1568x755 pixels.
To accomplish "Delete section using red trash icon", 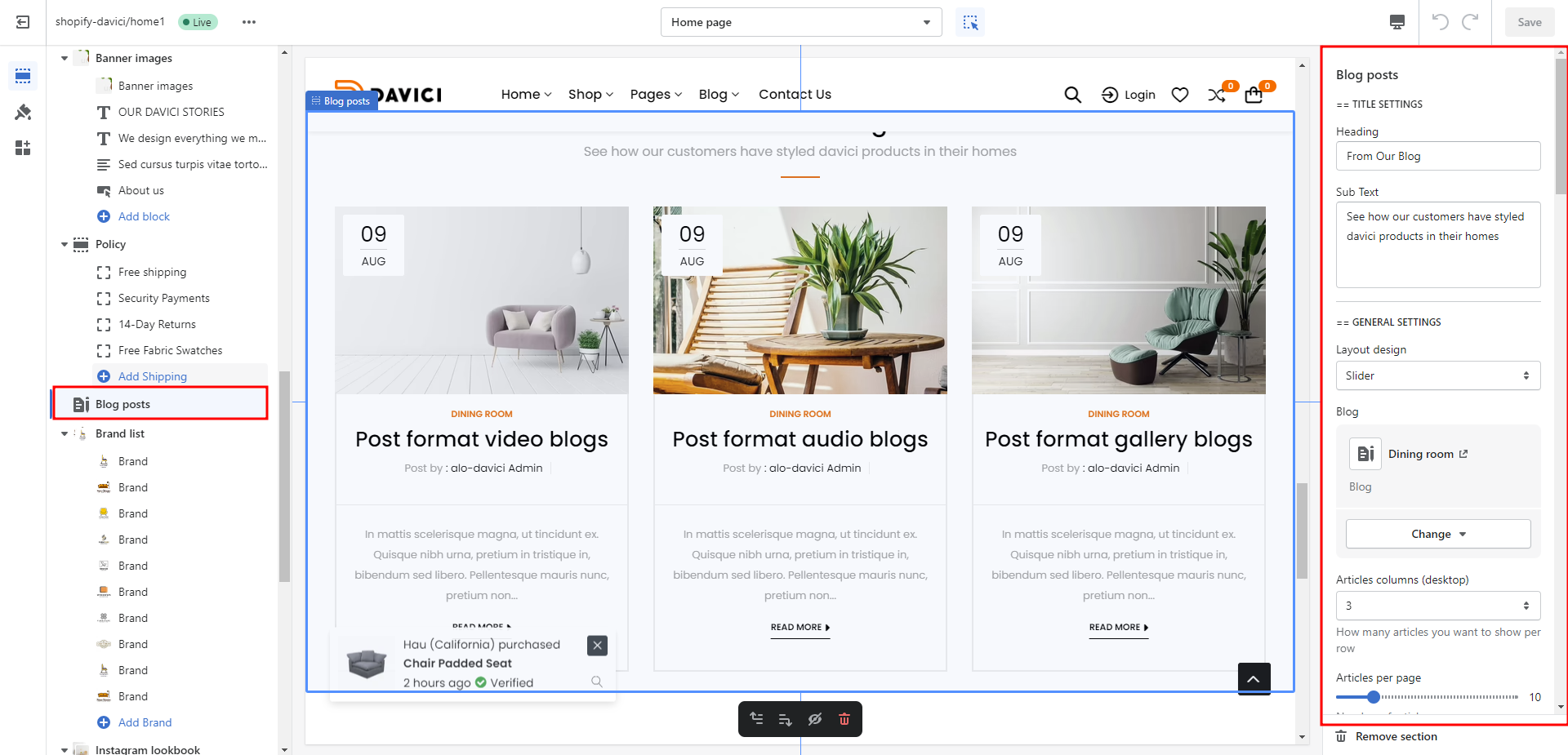I will (x=844, y=719).
